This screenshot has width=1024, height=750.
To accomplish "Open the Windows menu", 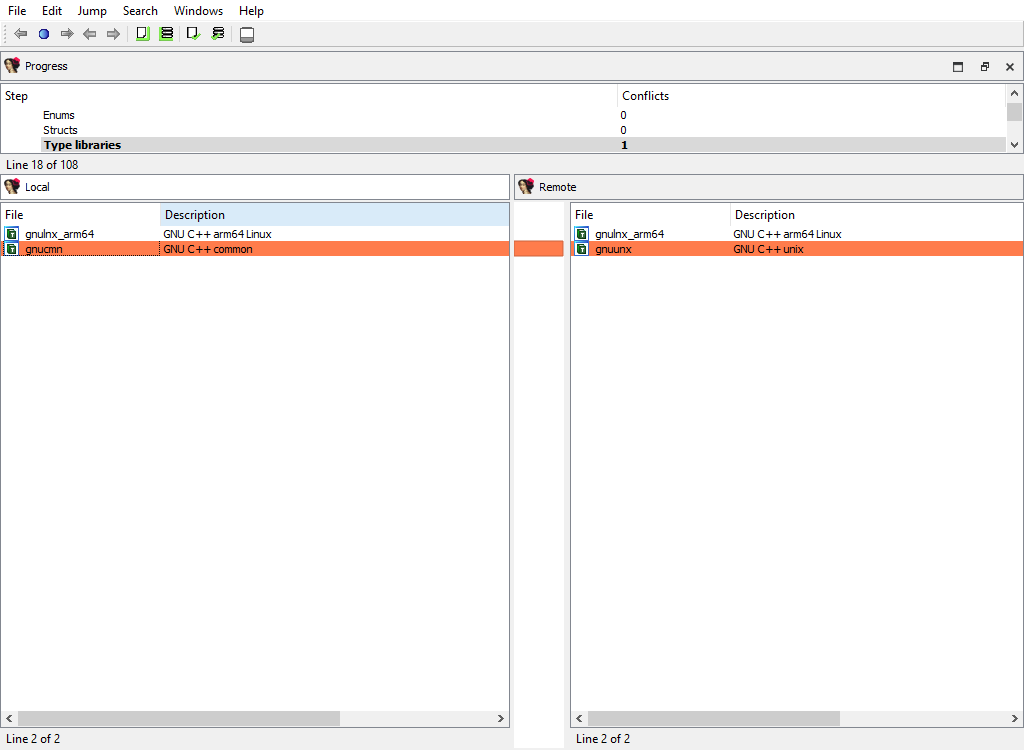I will [198, 11].
